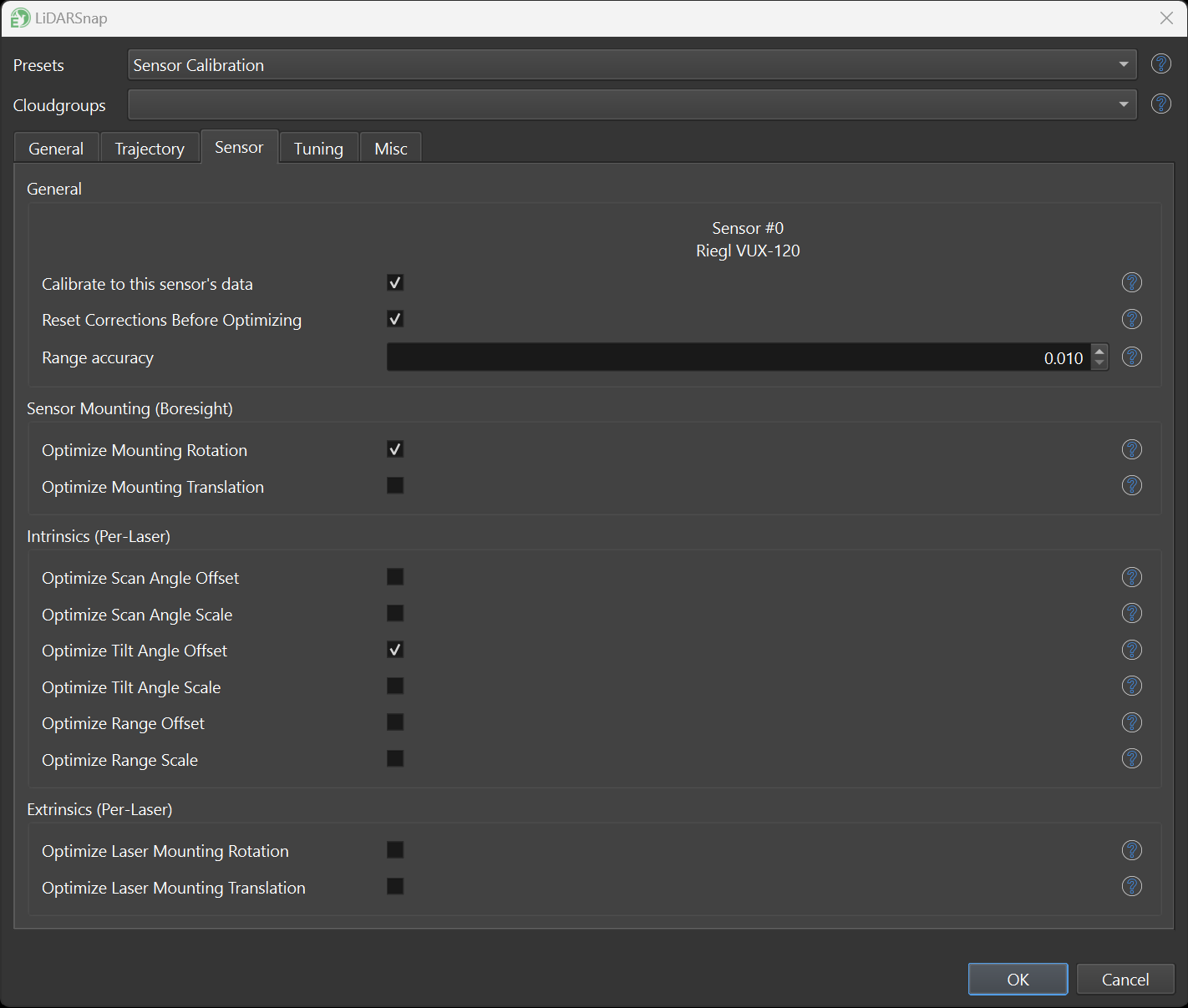Image resolution: width=1188 pixels, height=1008 pixels.
Task: Open help for Optimize Range Scale
Action: (x=1131, y=758)
